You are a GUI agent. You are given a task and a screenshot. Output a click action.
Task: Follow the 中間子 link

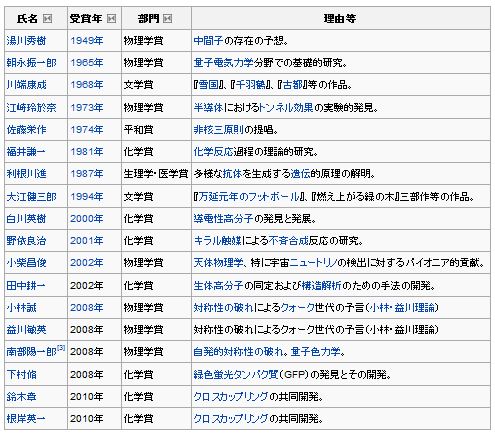(x=208, y=41)
